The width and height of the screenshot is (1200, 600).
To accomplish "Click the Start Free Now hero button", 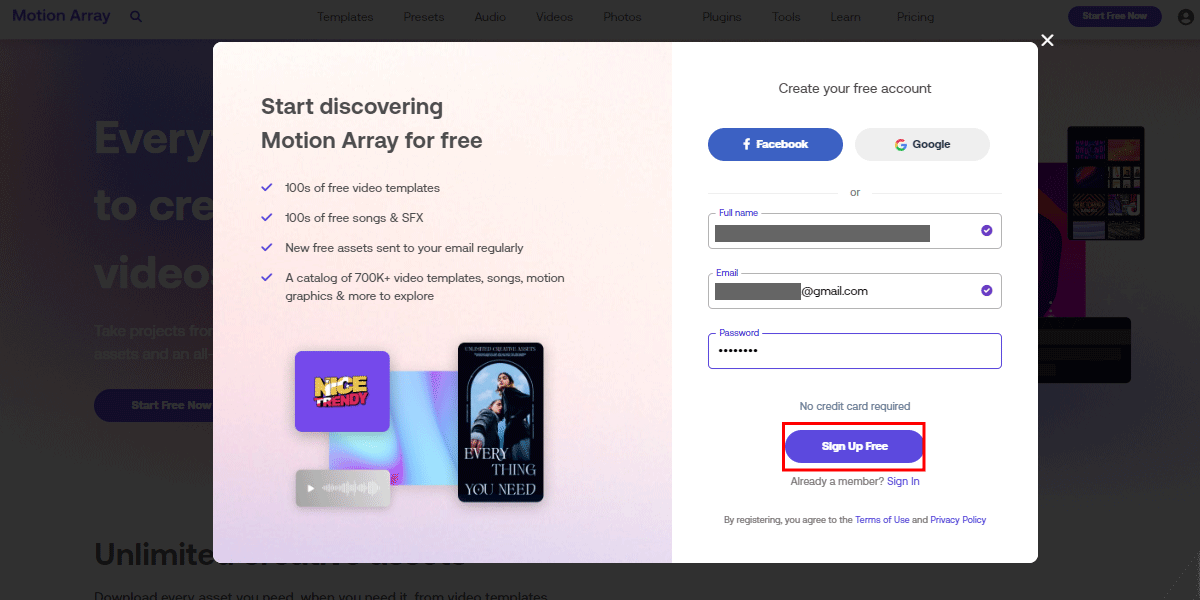I will pyautogui.click(x=153, y=405).
